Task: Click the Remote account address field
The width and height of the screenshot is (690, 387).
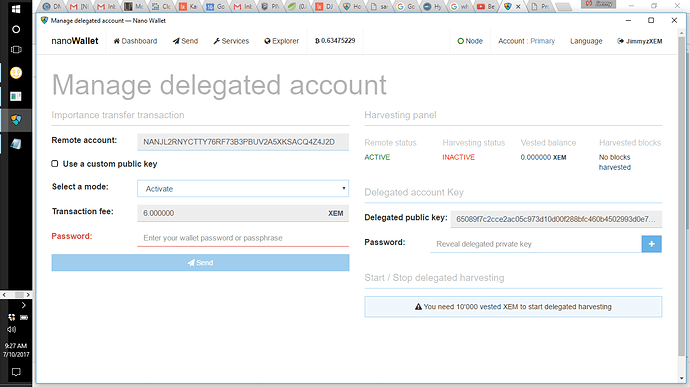Action: [x=243, y=142]
